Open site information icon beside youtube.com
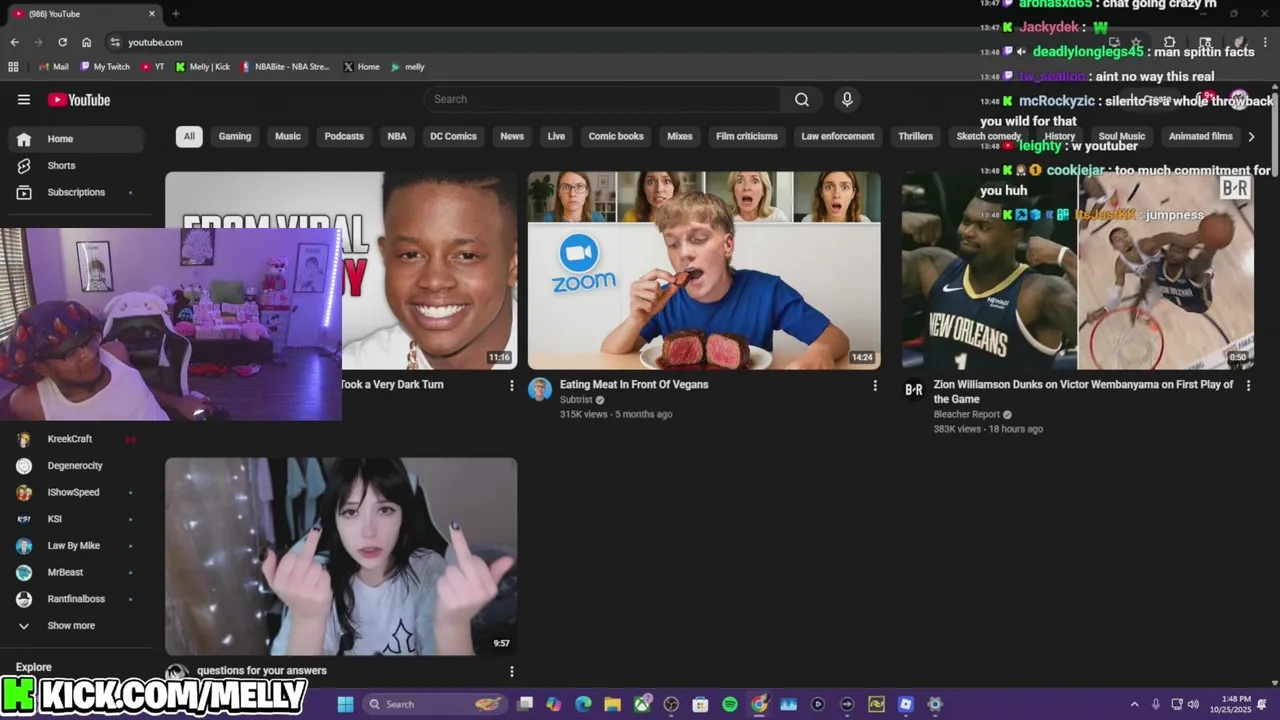 (115, 42)
